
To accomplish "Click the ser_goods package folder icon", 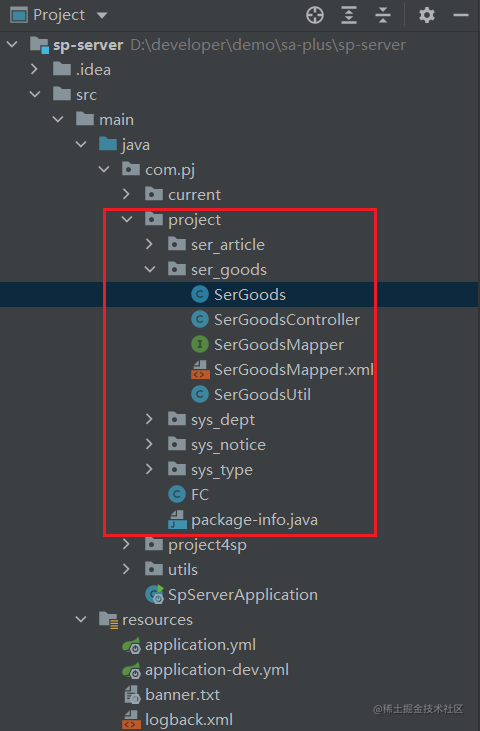I will (x=177, y=269).
